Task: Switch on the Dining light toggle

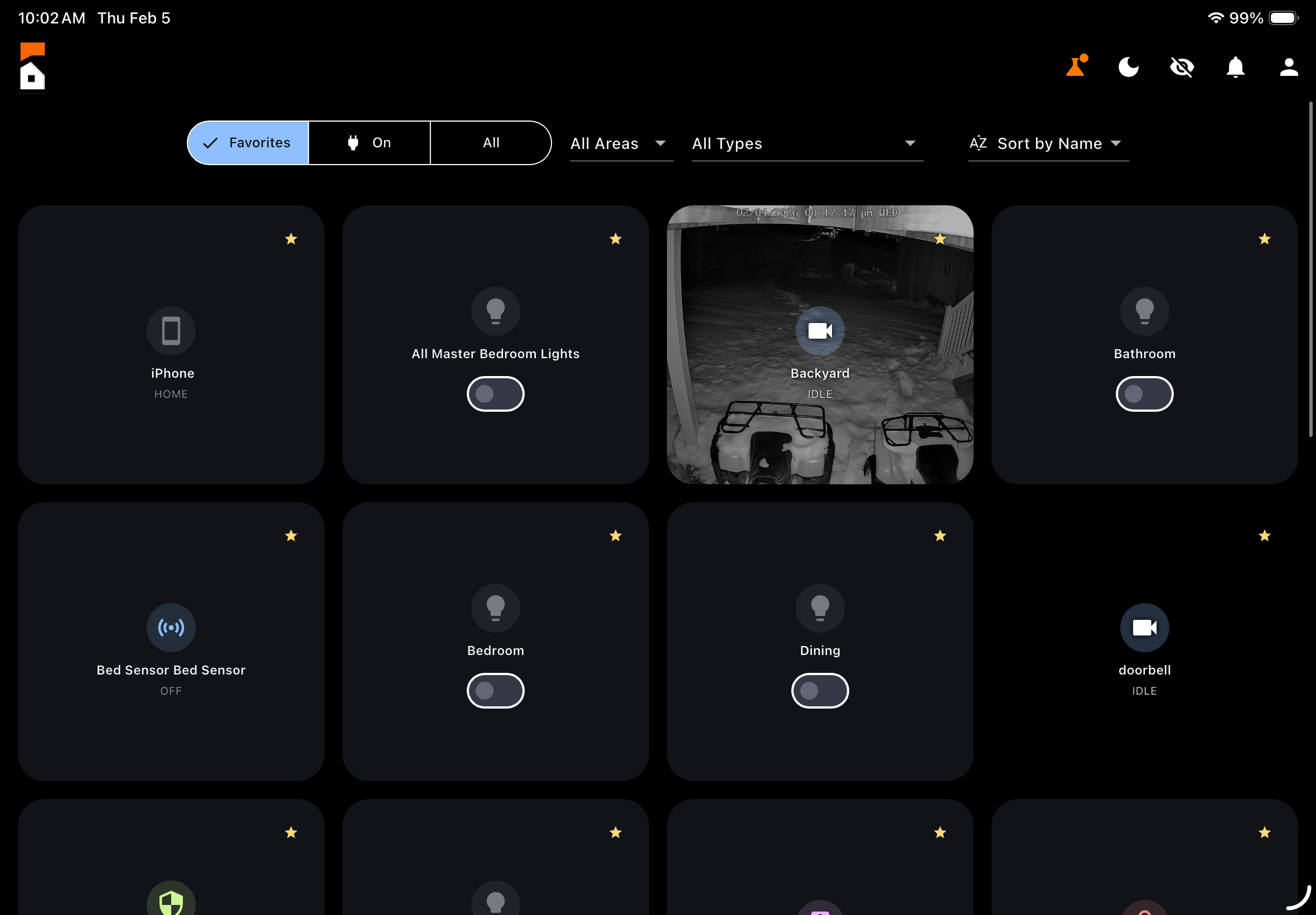Action: pyautogui.click(x=819, y=690)
